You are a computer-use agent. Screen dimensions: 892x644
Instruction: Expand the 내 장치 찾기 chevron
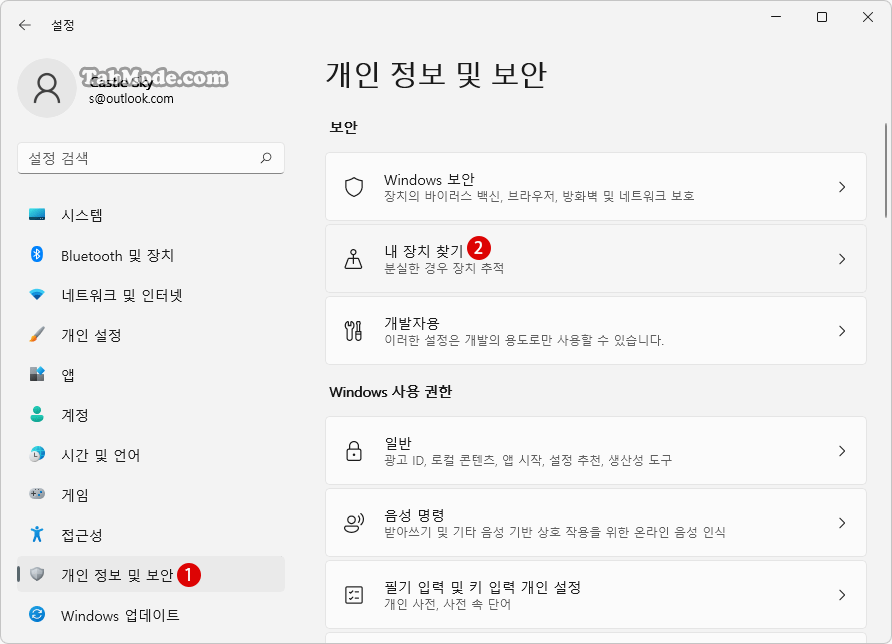[842, 259]
